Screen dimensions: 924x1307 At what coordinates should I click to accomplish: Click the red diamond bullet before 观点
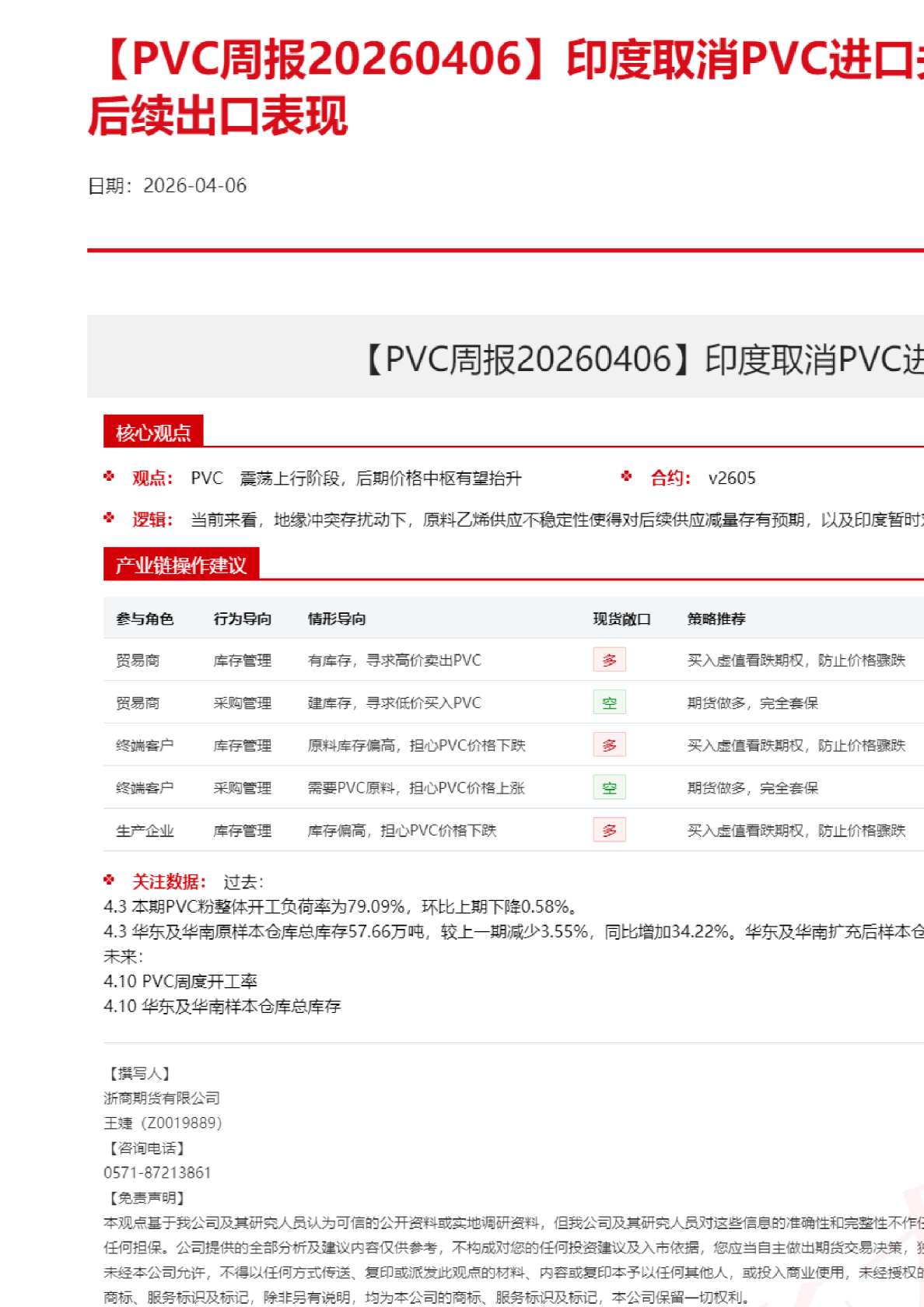(109, 476)
